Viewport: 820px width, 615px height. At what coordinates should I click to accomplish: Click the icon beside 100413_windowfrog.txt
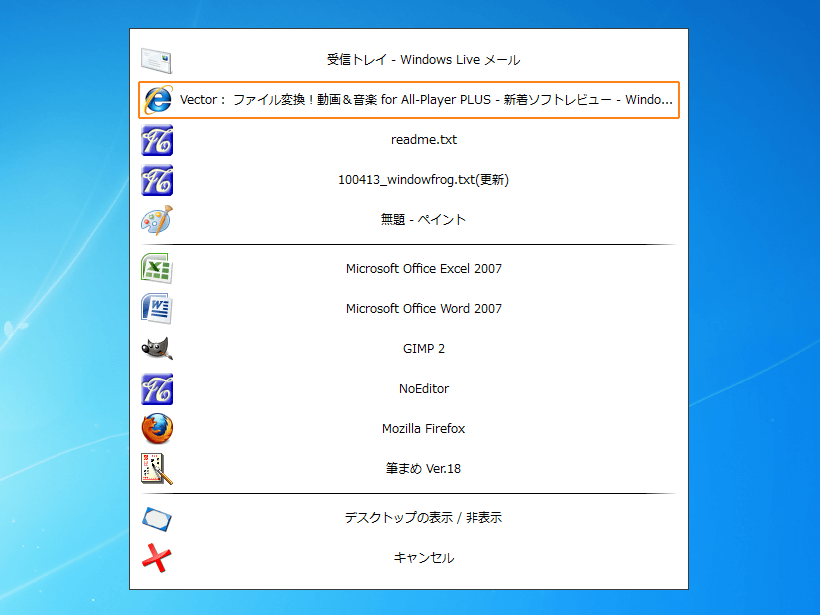[x=157, y=180]
